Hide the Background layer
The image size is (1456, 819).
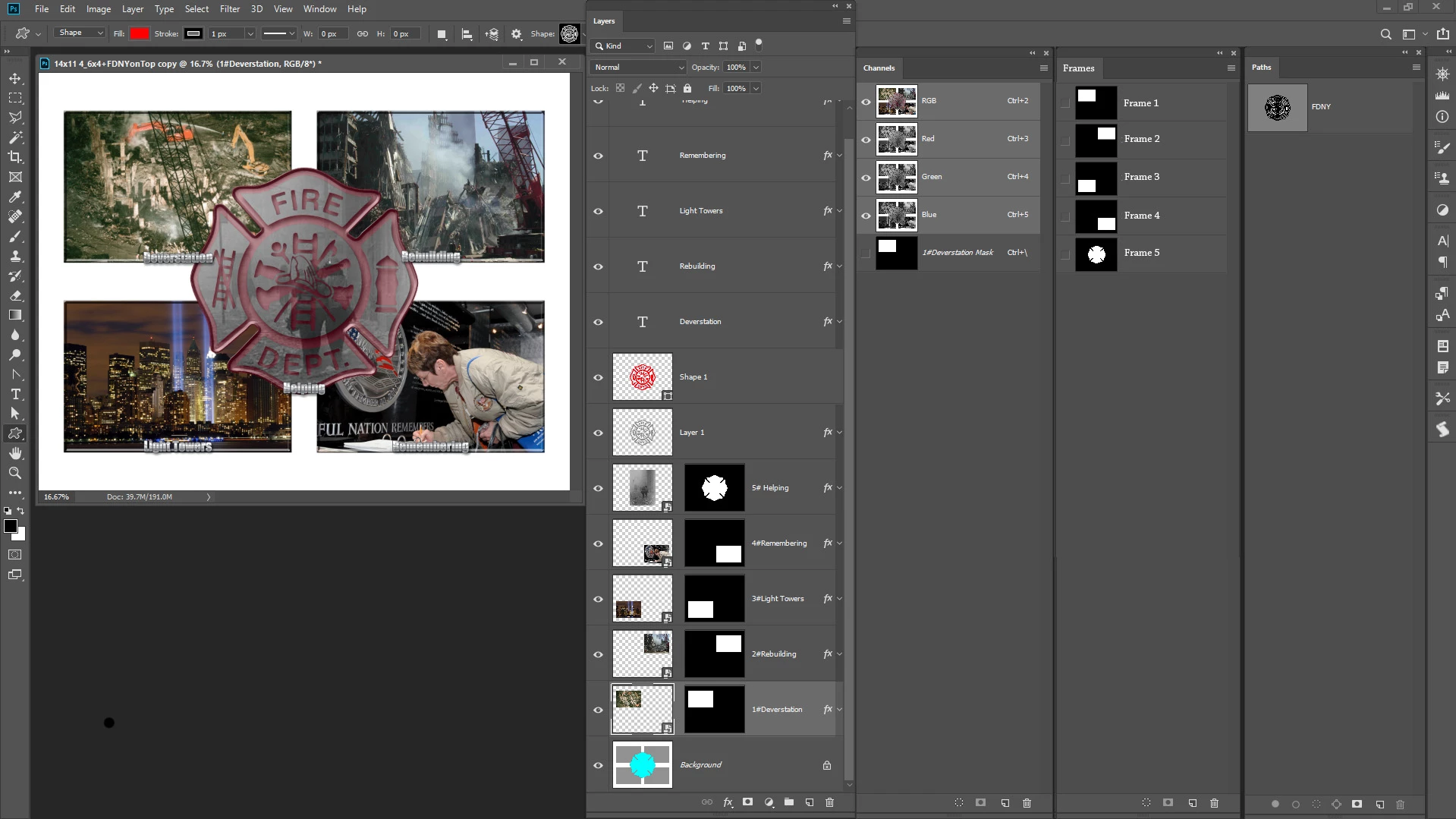pyautogui.click(x=598, y=765)
